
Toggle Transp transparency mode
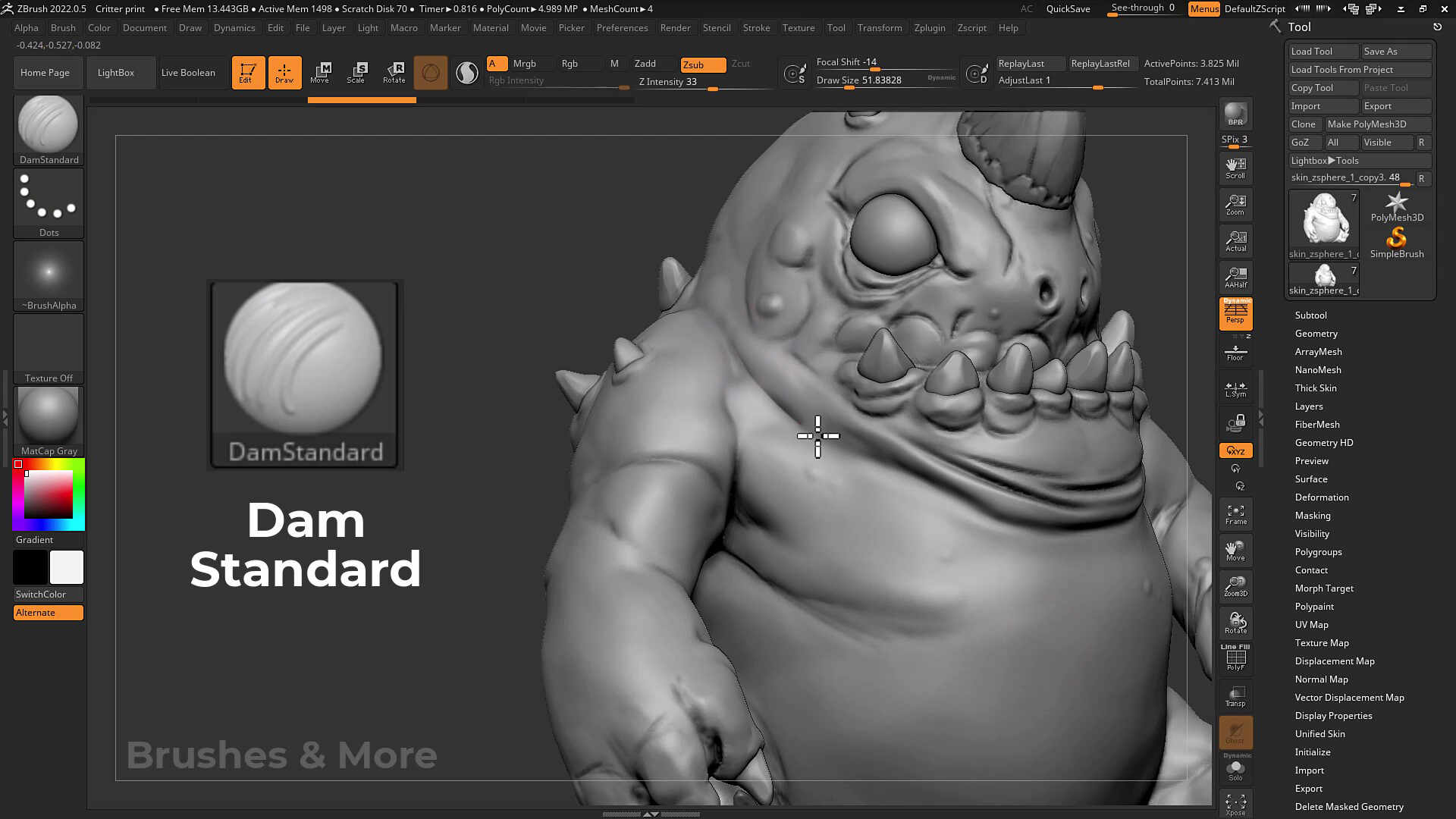[x=1235, y=695]
